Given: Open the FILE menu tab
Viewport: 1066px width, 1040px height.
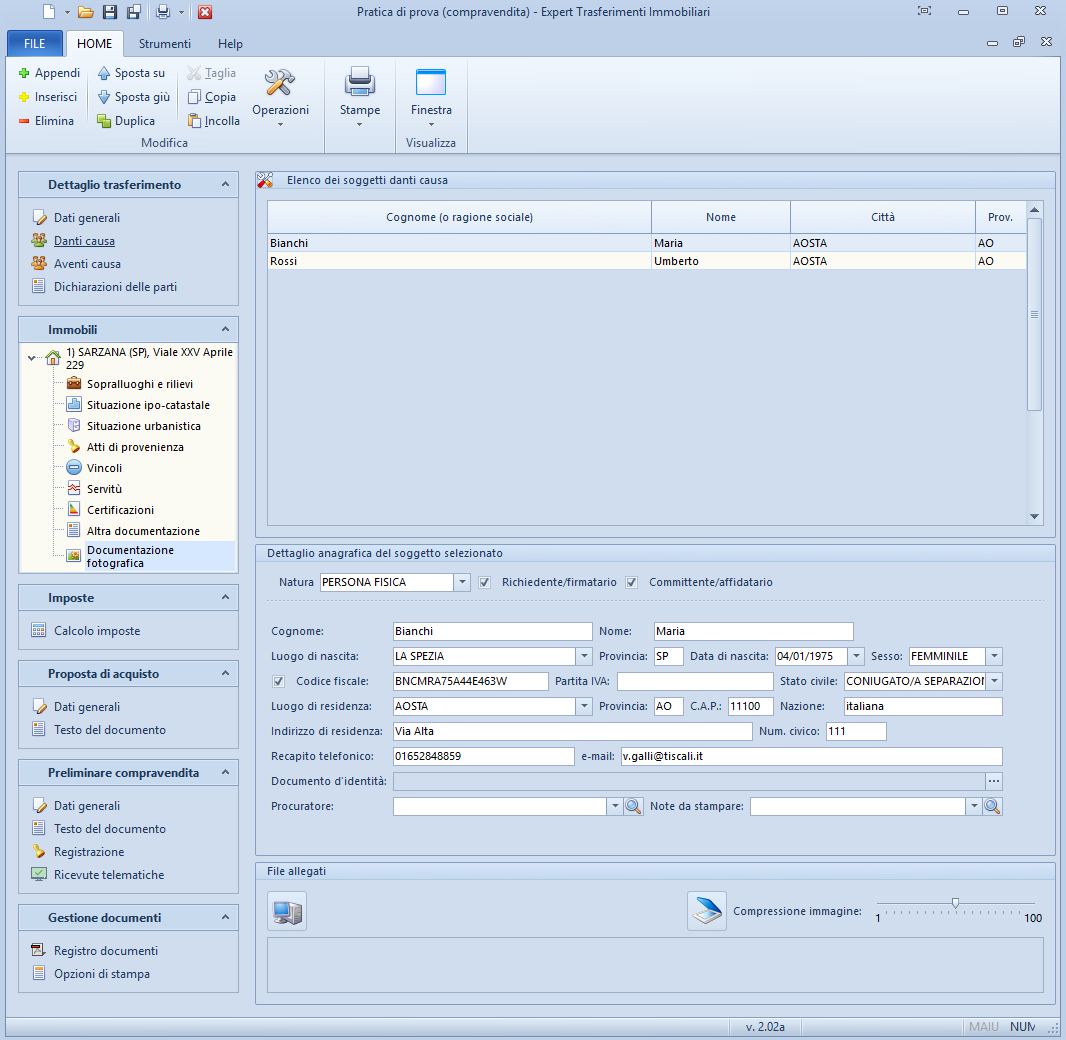Looking at the screenshot, I should point(35,44).
